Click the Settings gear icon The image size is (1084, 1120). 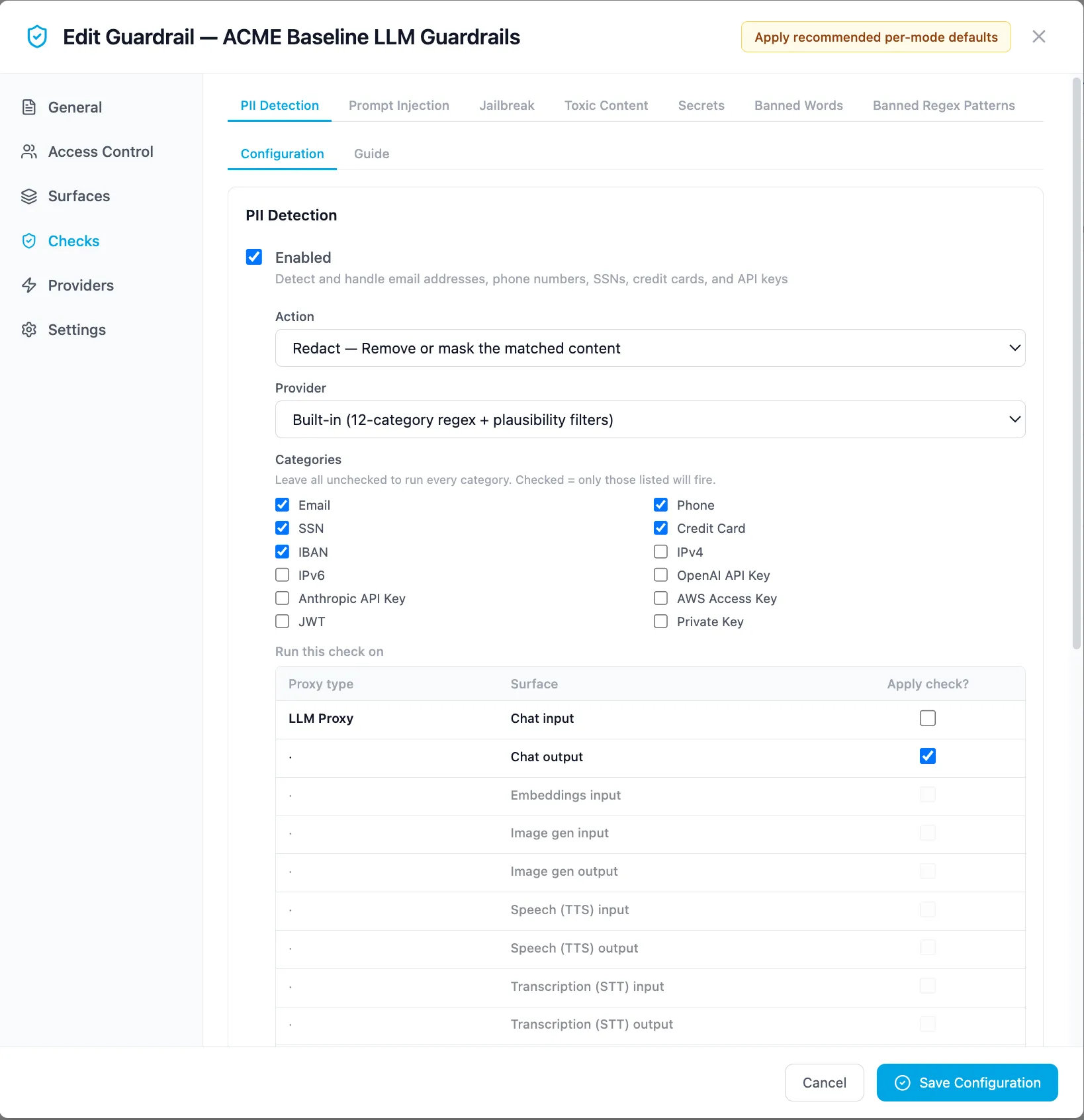coord(29,330)
